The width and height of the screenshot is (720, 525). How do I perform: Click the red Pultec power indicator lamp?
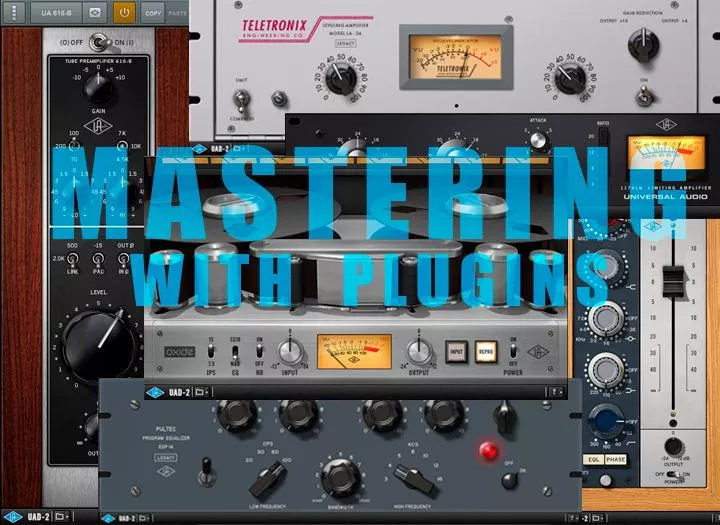pyautogui.click(x=488, y=451)
